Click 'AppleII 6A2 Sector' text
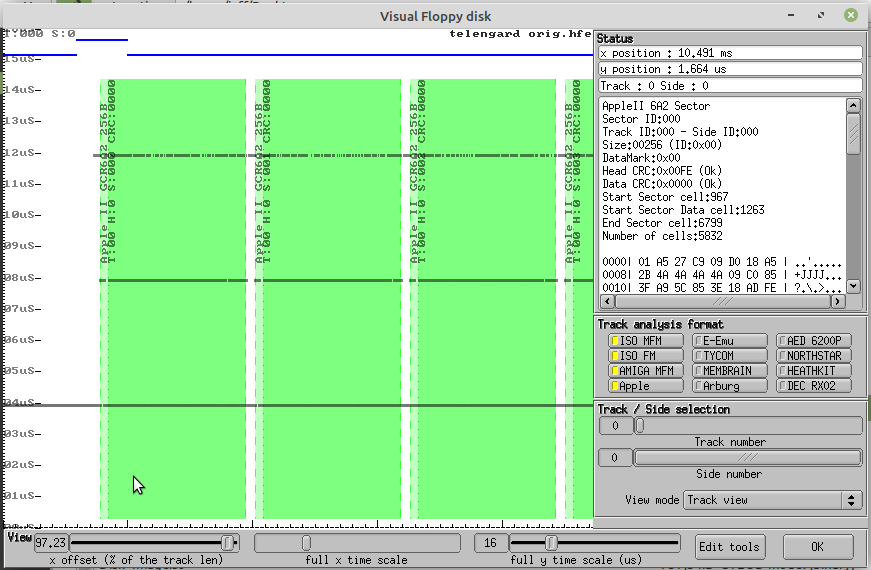 (656, 106)
